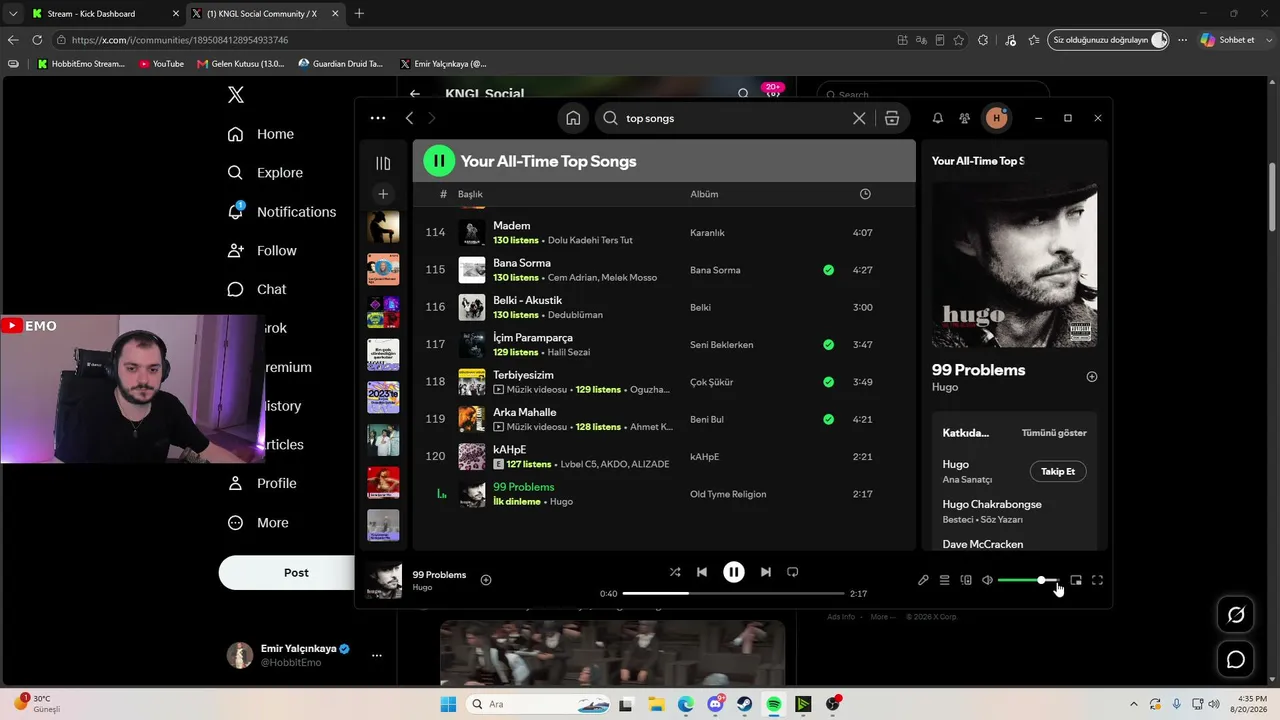Open the Spotify three-dot main menu

(378, 118)
